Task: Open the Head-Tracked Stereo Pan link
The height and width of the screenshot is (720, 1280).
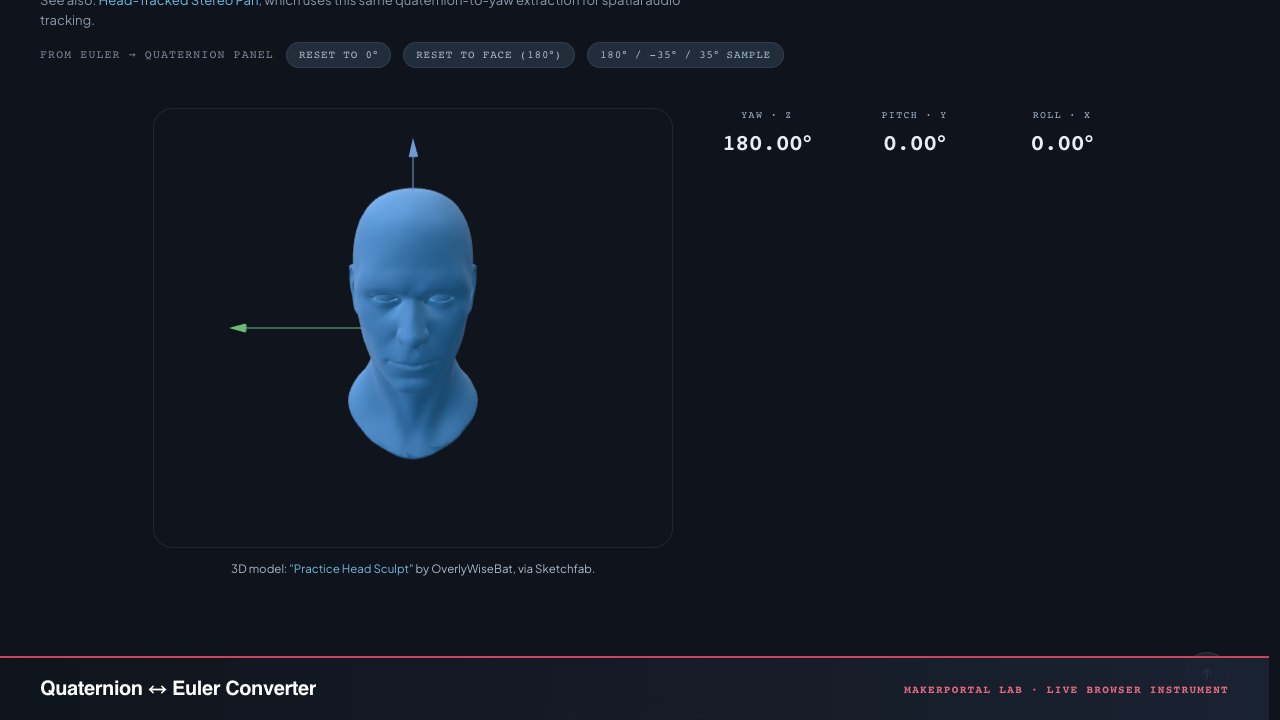Action: pos(178,3)
